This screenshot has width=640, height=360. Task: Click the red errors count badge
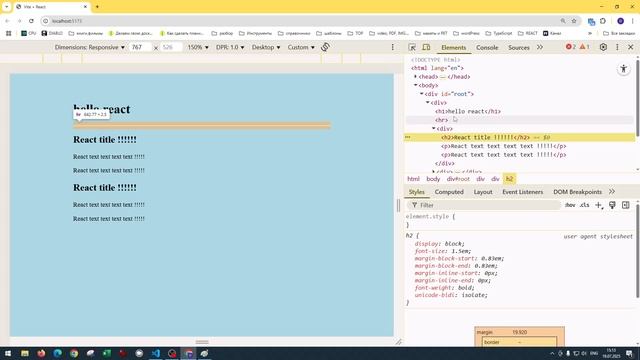point(571,47)
